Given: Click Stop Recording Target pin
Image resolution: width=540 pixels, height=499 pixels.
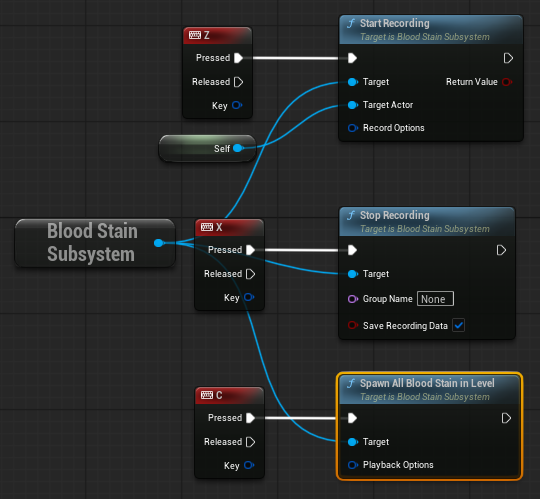Looking at the screenshot, I should (x=353, y=274).
